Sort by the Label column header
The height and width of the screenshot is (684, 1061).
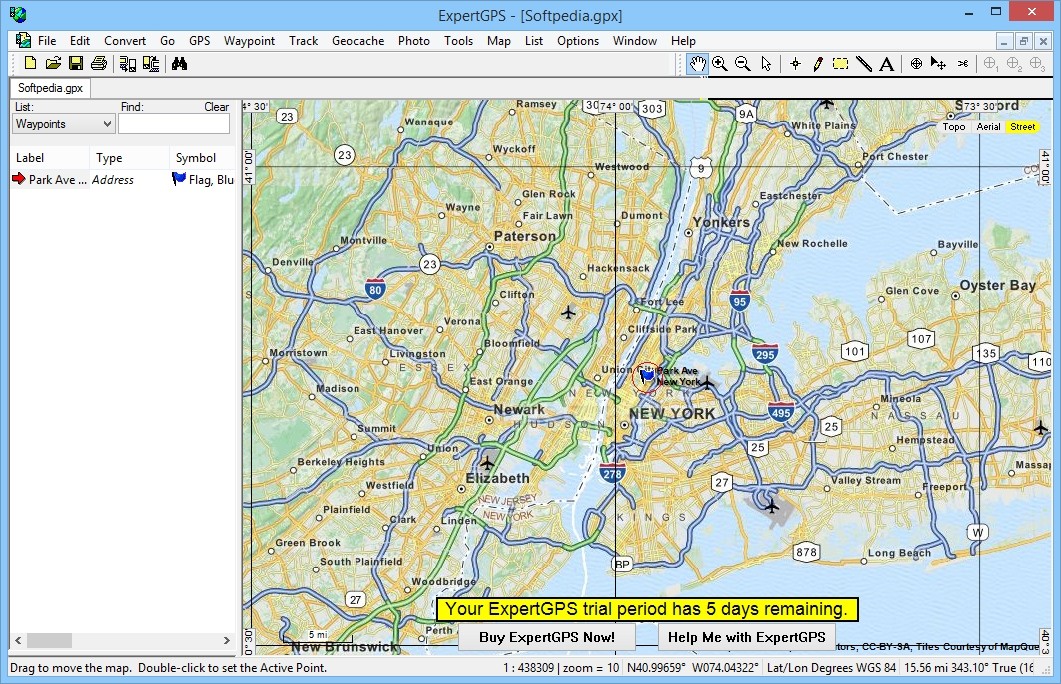[49, 158]
